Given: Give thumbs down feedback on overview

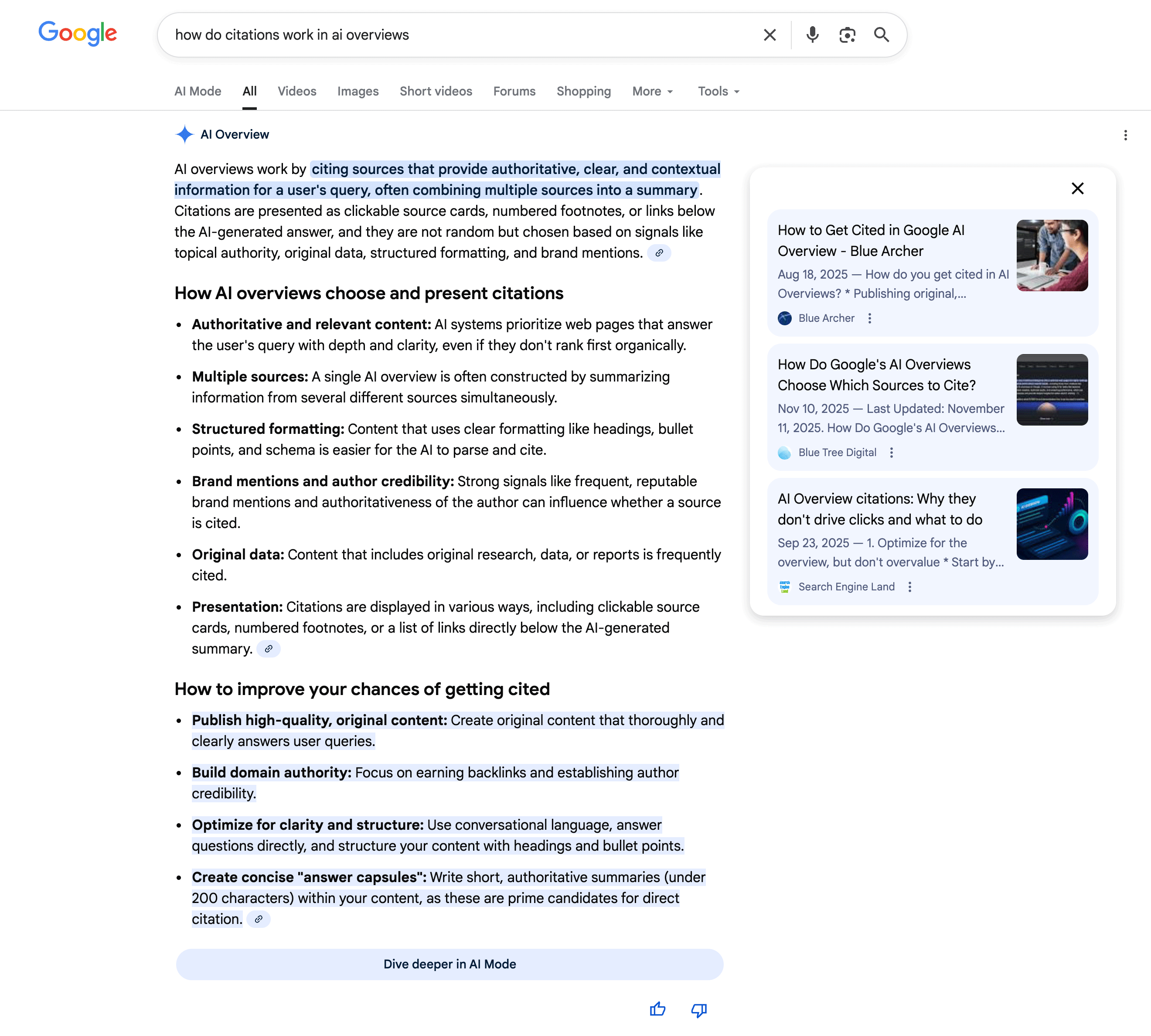Looking at the screenshot, I should (698, 1010).
